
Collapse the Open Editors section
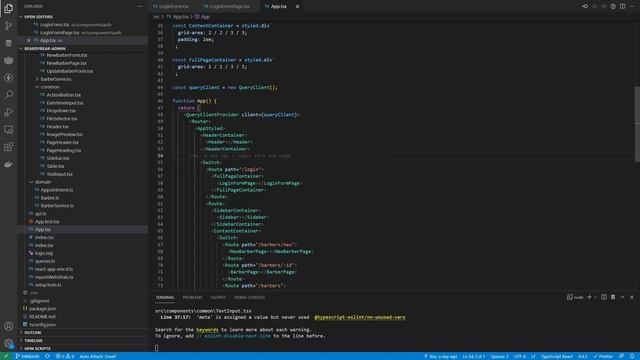click(x=38, y=17)
